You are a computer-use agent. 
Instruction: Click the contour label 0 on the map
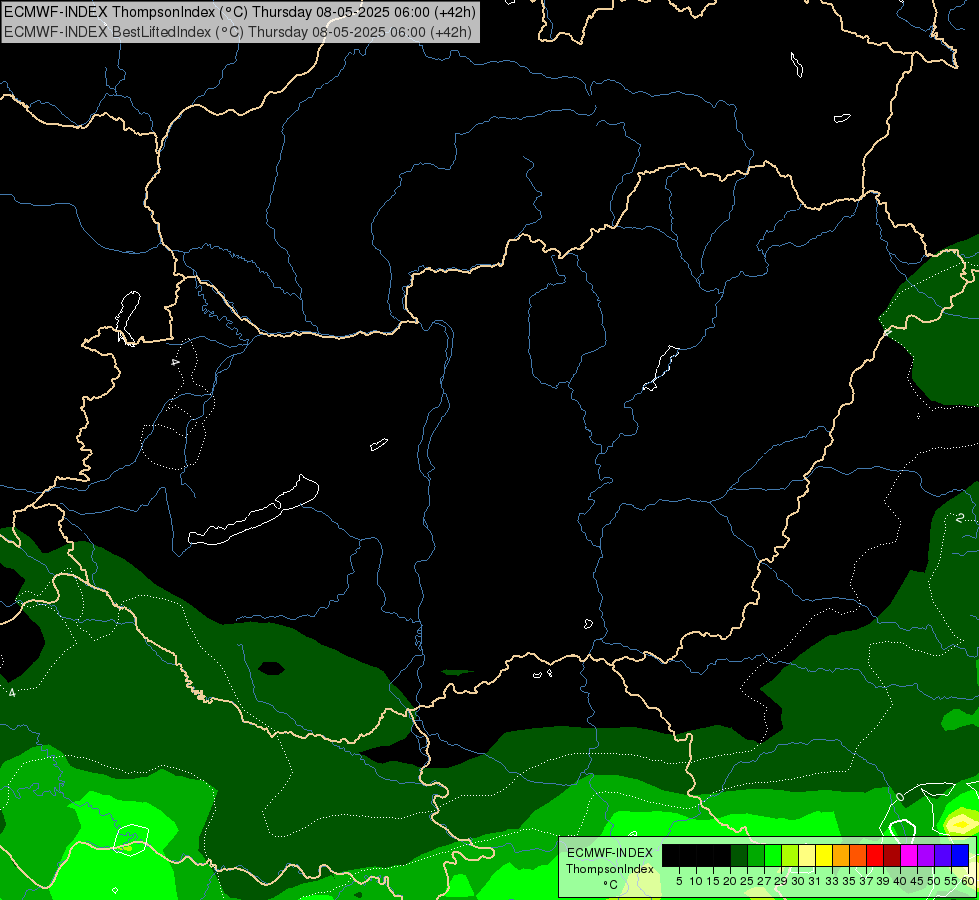point(900,797)
